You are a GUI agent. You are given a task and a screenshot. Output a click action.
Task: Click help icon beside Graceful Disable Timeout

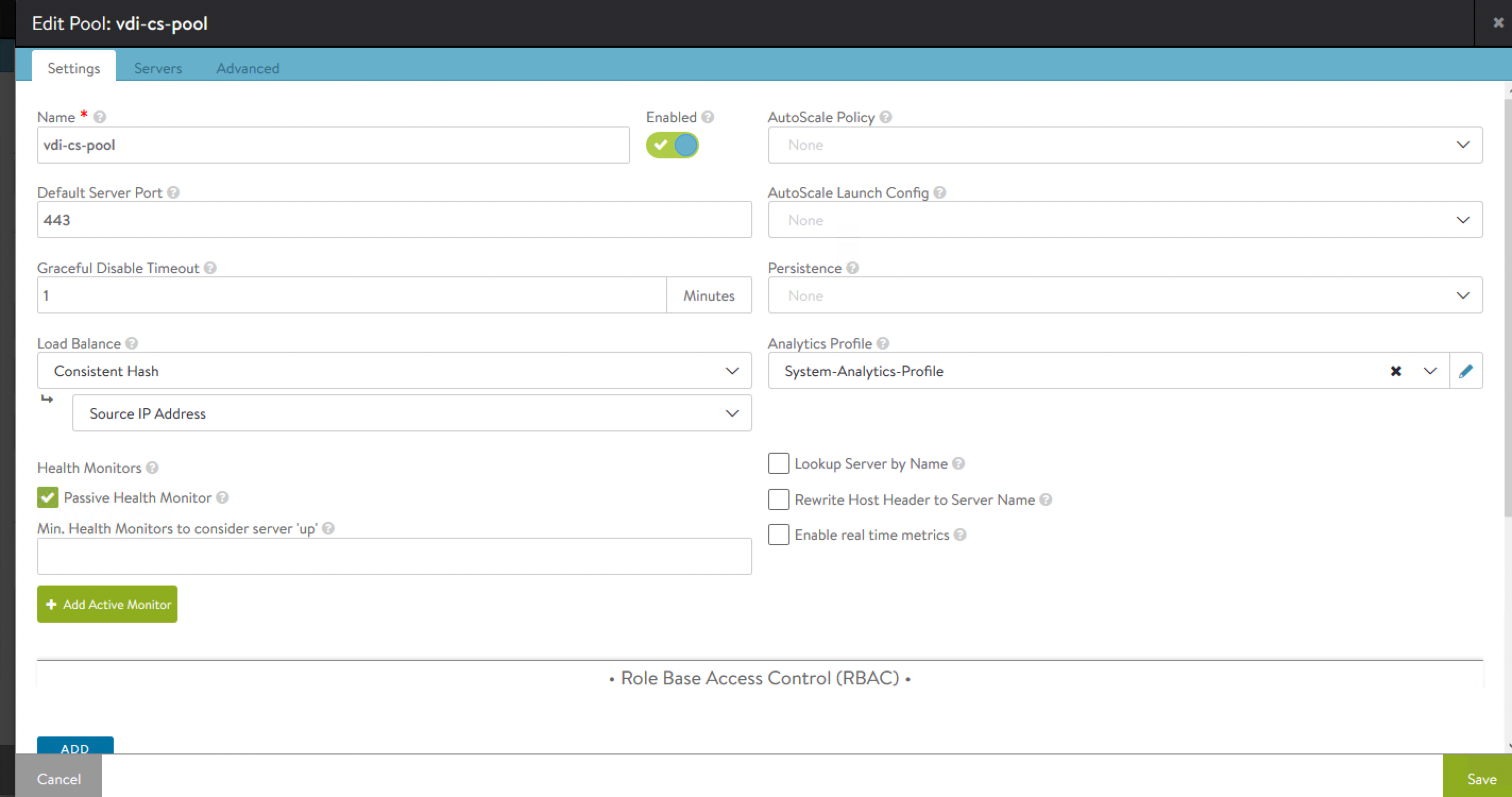click(x=210, y=268)
